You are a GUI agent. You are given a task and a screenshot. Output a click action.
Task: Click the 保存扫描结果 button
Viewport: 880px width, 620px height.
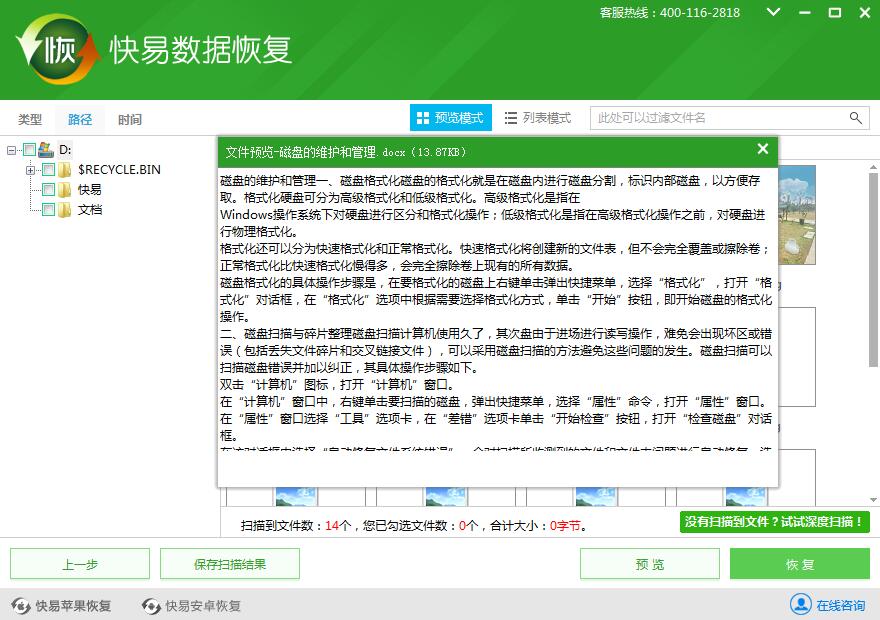230,563
